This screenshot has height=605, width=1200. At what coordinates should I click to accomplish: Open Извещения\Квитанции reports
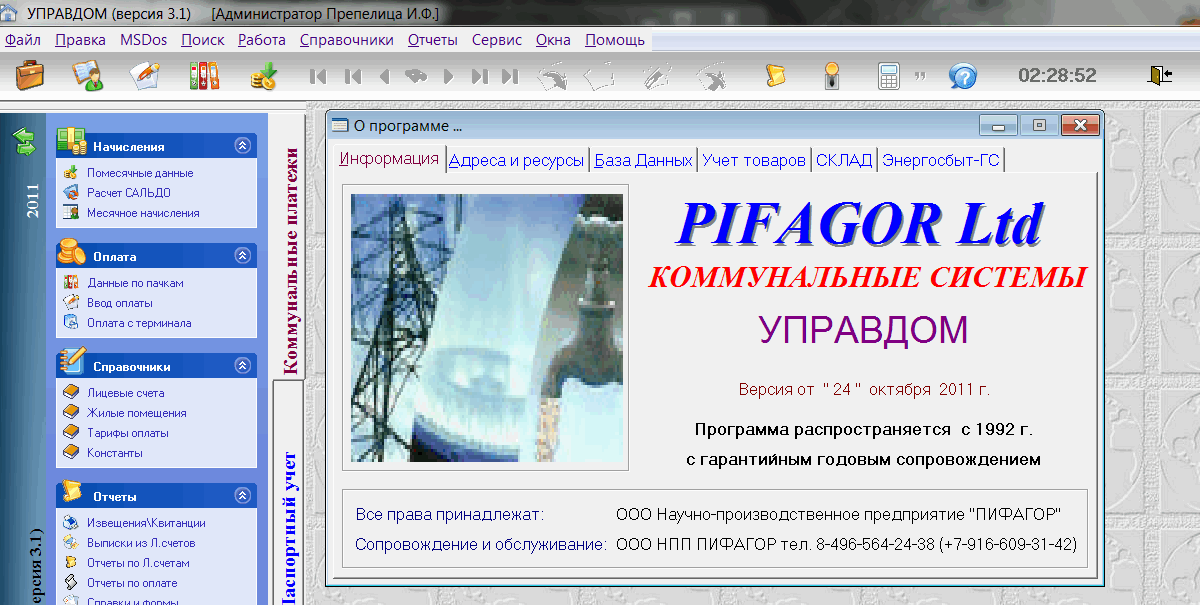click(x=146, y=523)
